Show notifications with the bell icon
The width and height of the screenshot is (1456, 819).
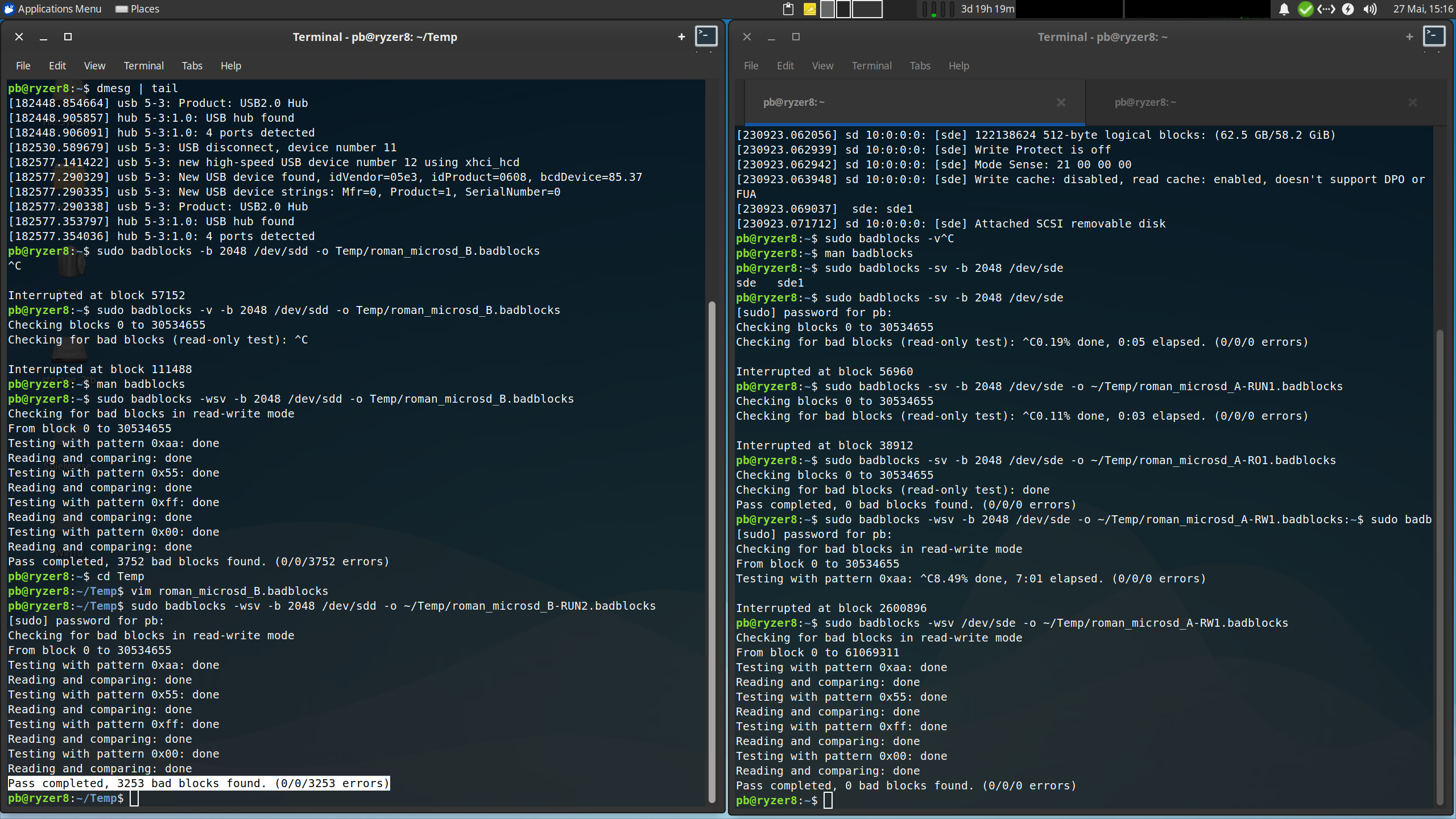coord(1284,9)
